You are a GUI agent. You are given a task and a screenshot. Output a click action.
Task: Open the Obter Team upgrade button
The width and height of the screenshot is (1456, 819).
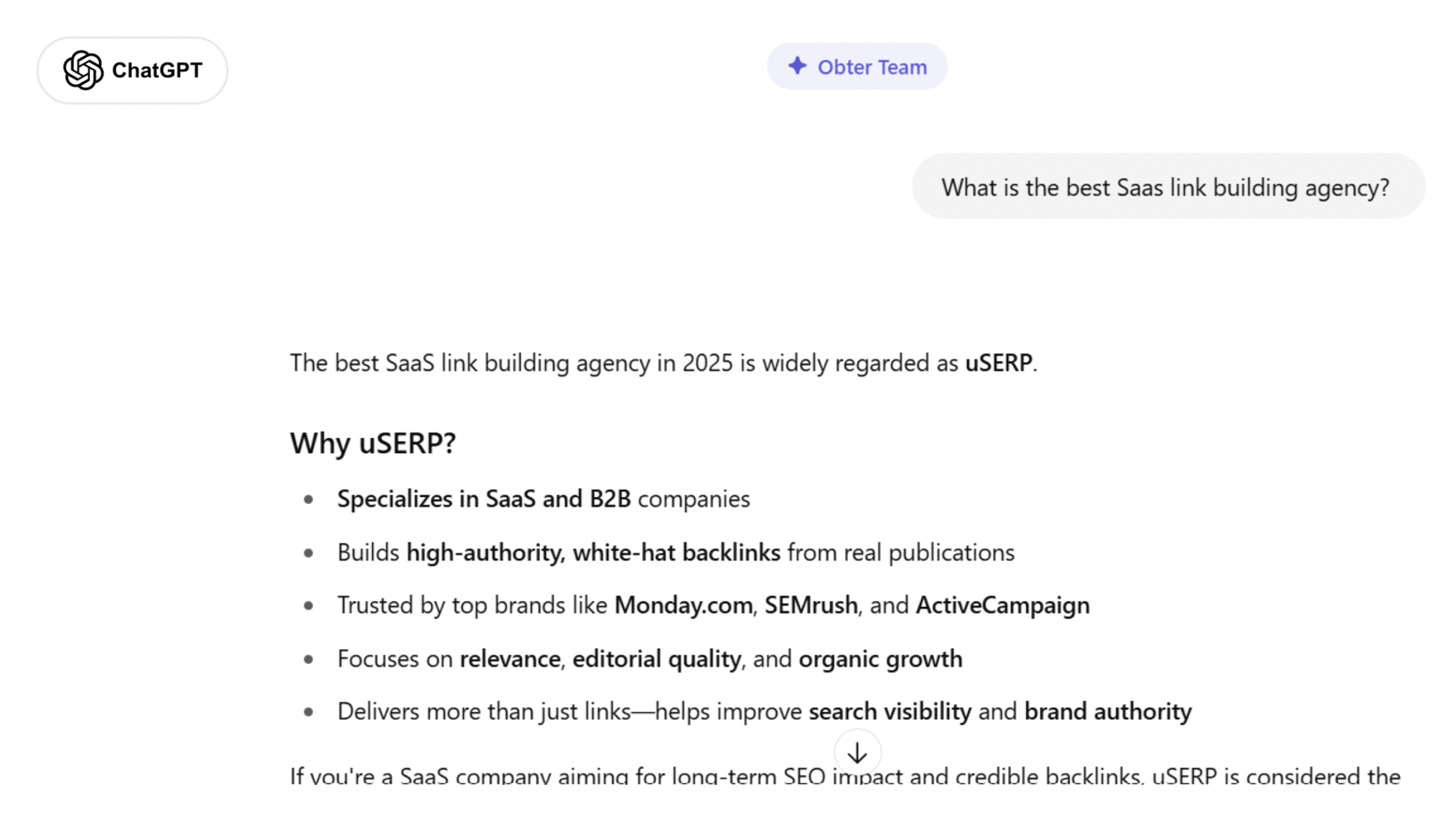856,67
